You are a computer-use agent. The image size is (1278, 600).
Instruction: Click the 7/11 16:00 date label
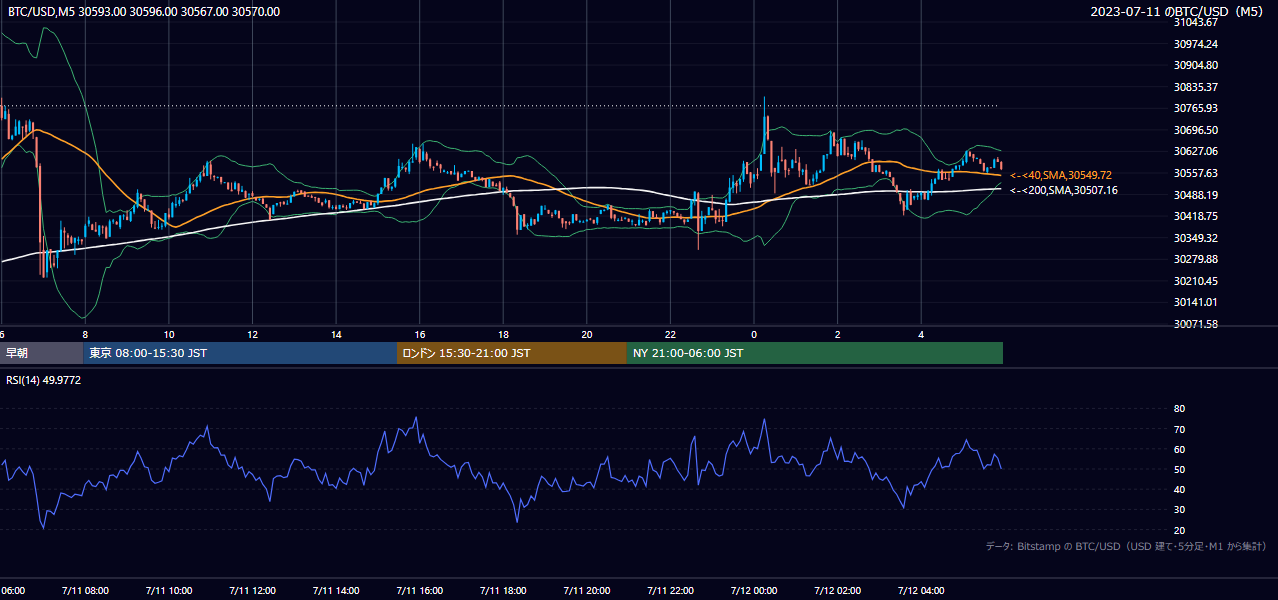point(420,591)
